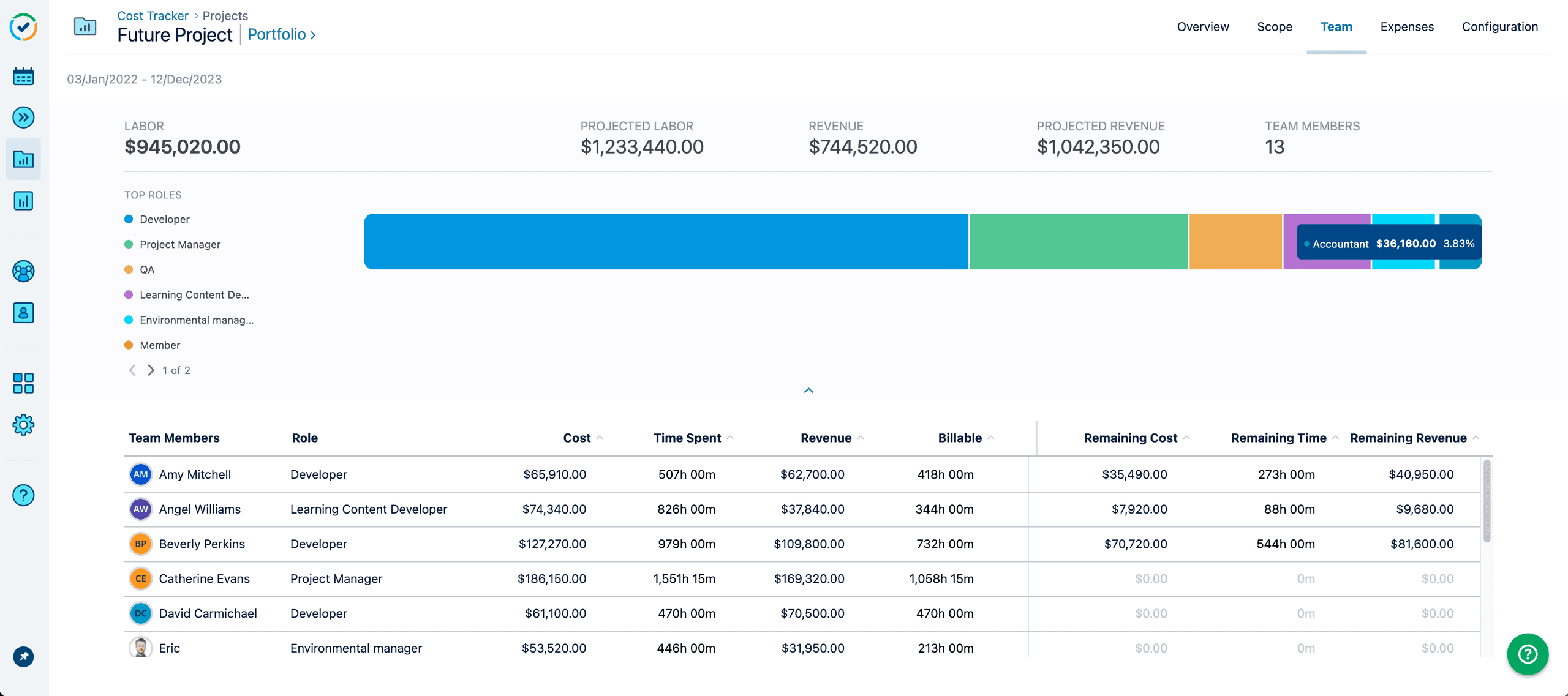Click the green Project Manager bar segment

pos(1078,241)
